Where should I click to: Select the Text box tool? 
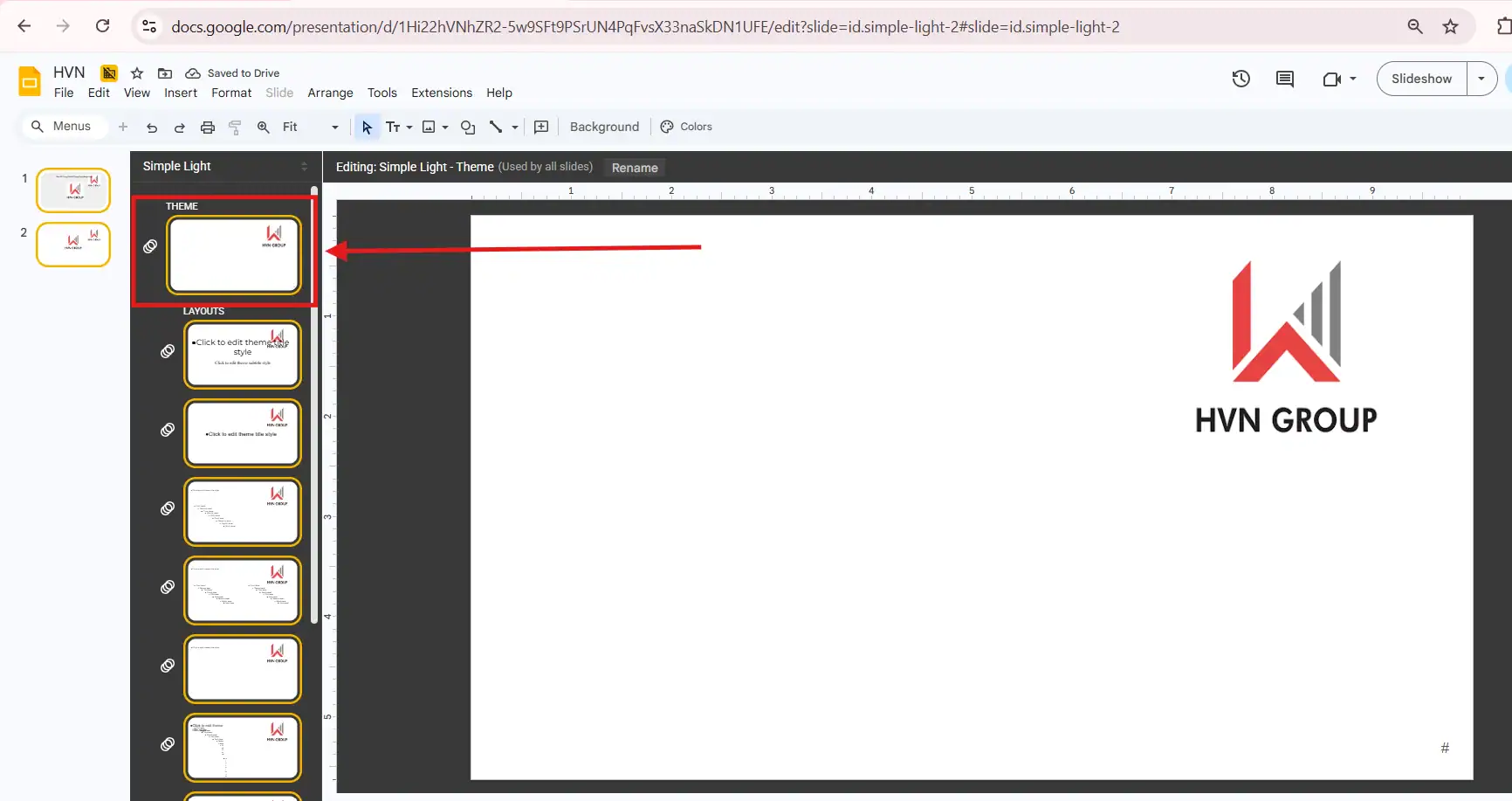393,128
